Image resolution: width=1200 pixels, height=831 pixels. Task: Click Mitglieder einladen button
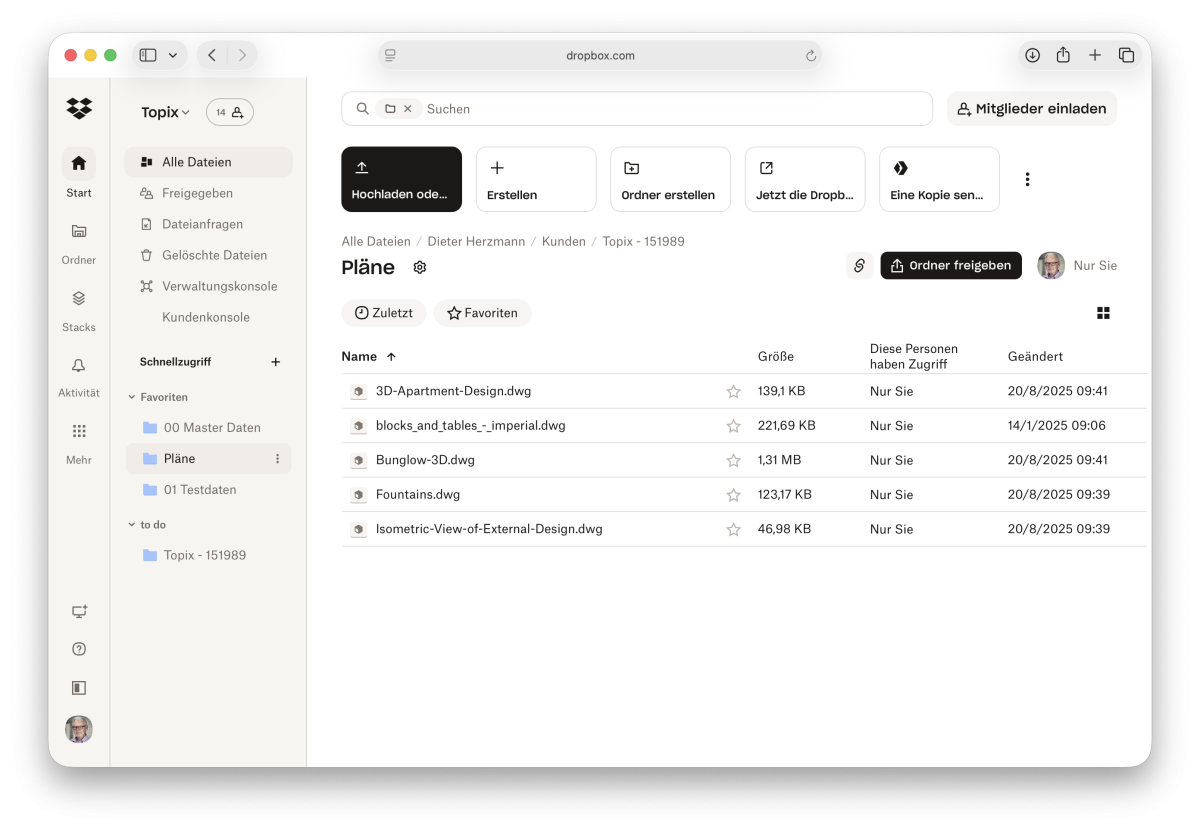click(1032, 109)
